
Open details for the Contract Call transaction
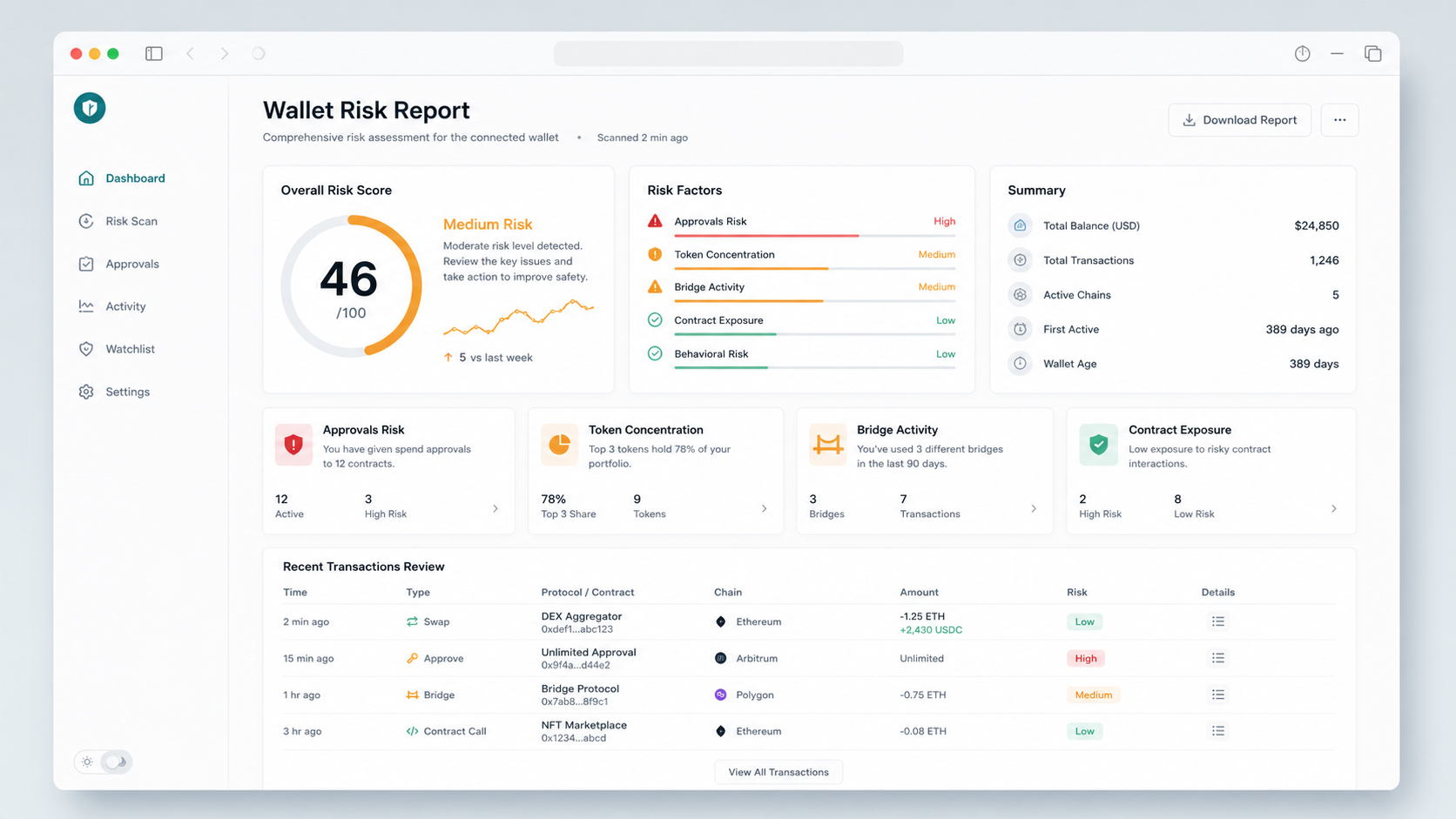(x=1218, y=731)
